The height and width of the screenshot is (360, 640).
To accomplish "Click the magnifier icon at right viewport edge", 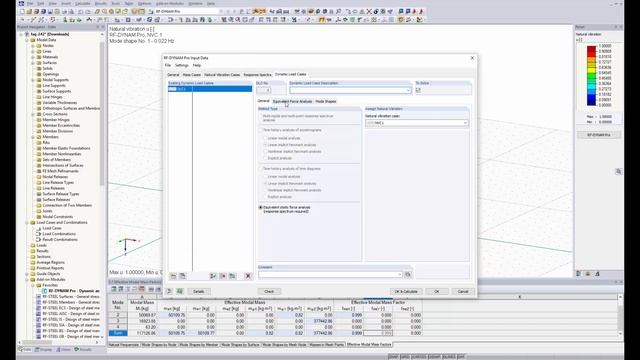I will pos(618,172).
